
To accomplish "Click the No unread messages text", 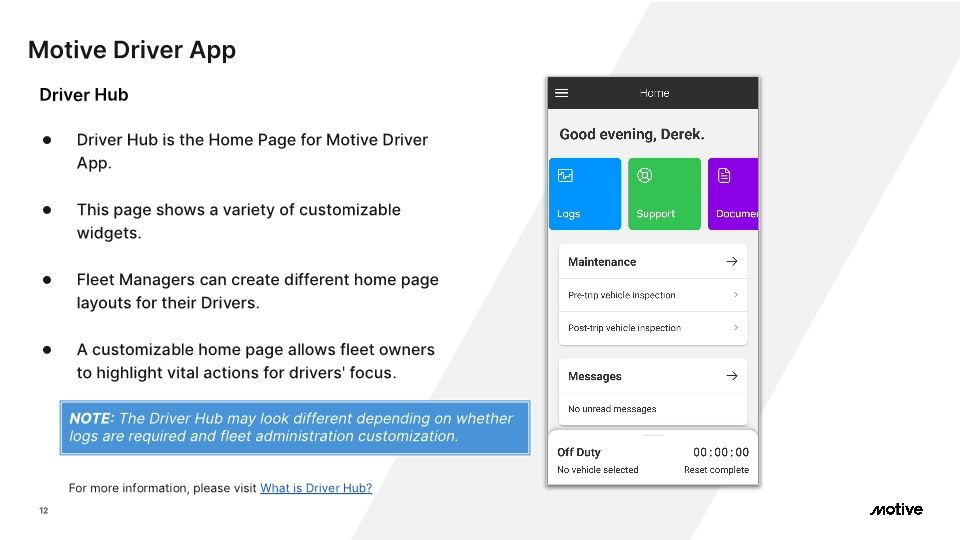I will coord(612,408).
